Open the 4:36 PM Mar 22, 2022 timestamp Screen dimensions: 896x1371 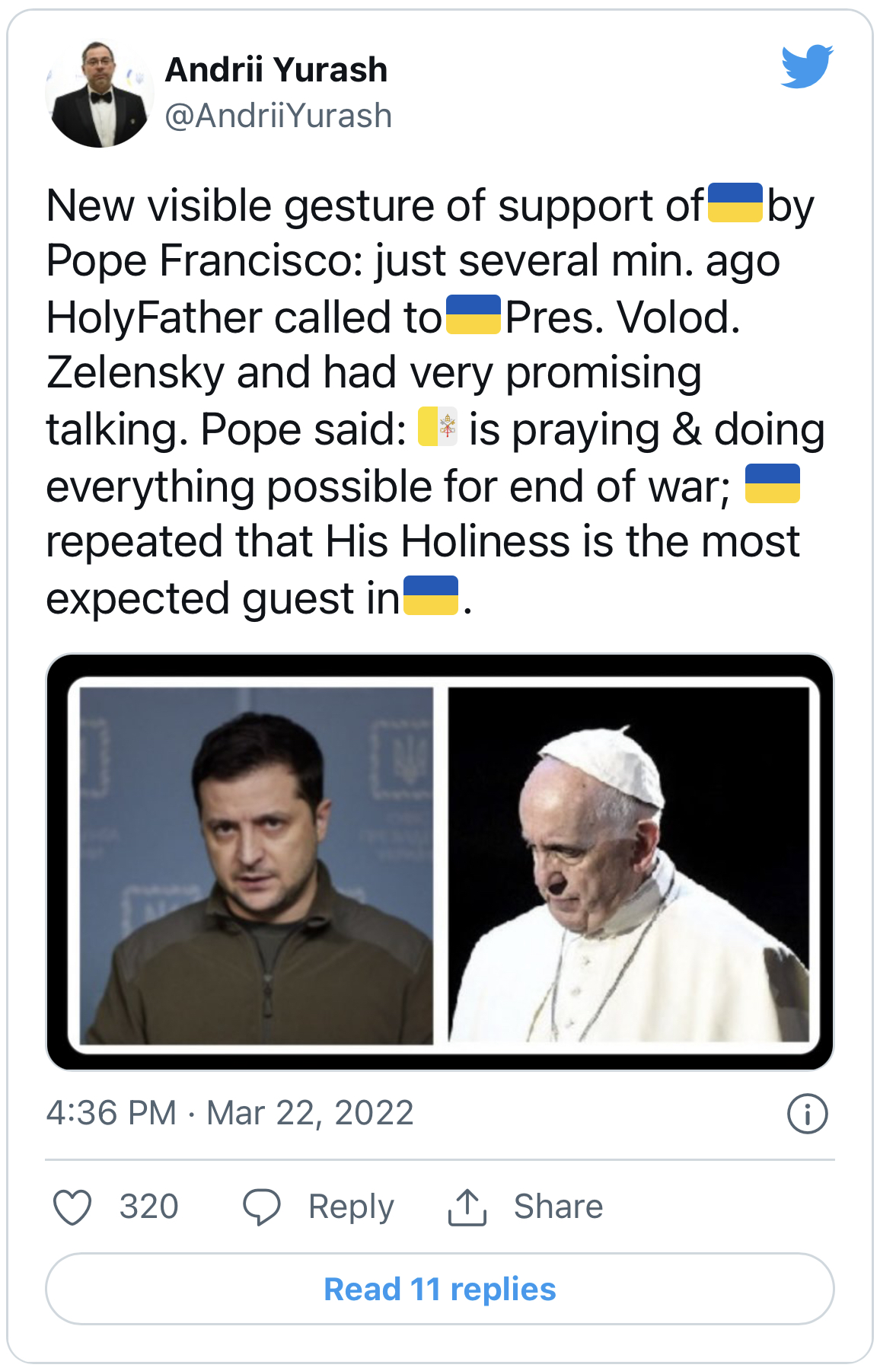(230, 1113)
